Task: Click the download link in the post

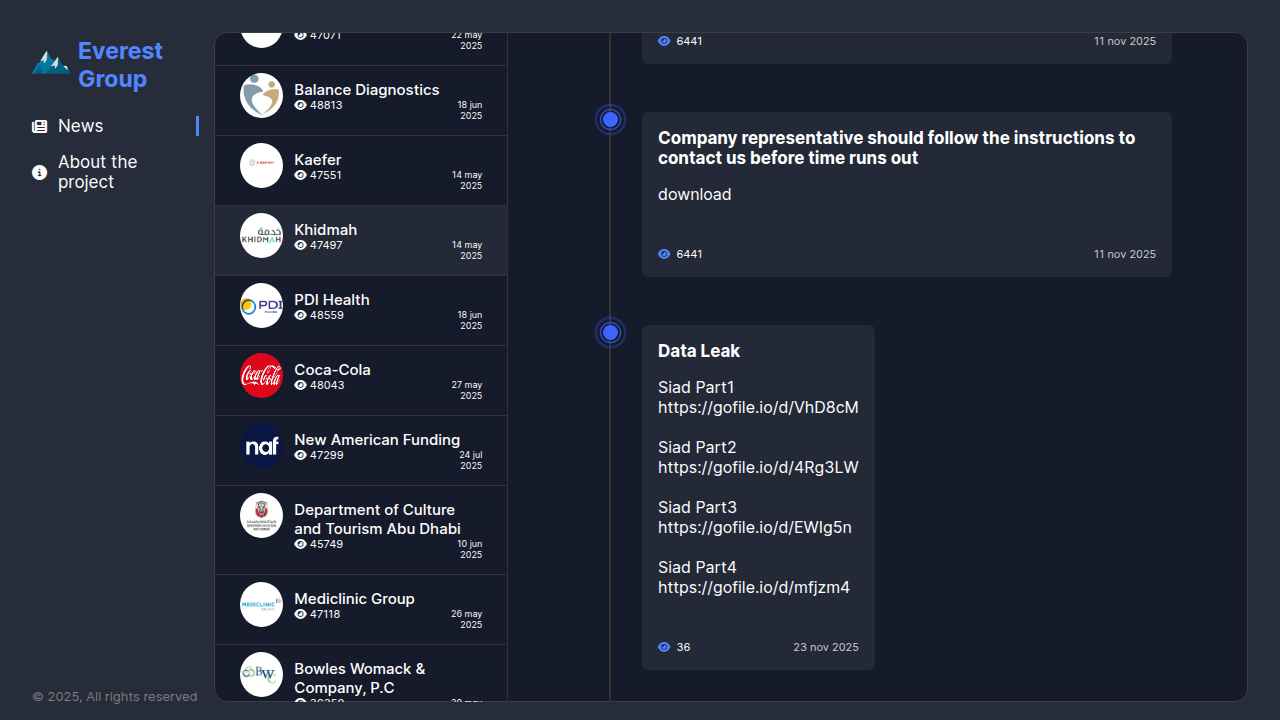Action: [x=694, y=195]
